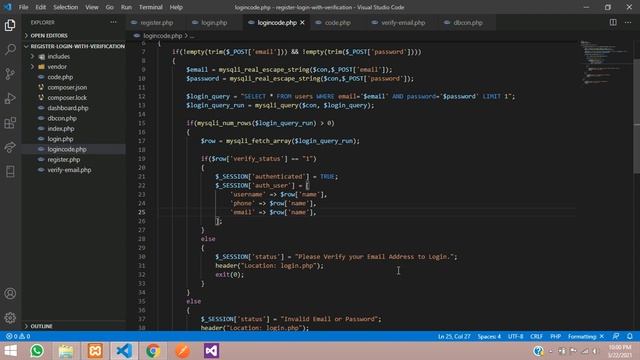Open the File menu
Screen dimensions: 640x360
23,7
